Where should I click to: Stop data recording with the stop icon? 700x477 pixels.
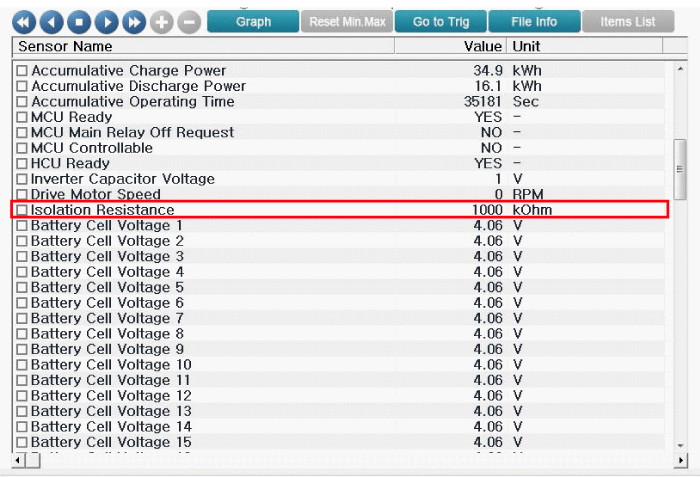pyautogui.click(x=79, y=22)
